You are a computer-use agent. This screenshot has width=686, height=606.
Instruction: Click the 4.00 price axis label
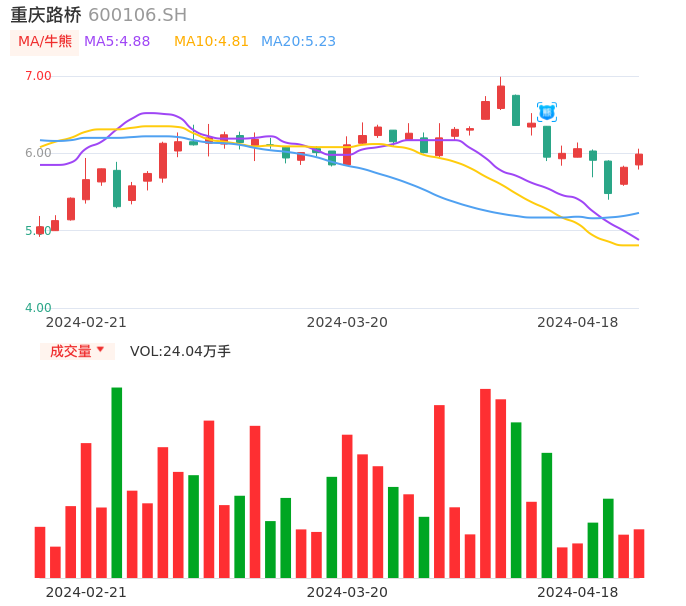[38, 308]
